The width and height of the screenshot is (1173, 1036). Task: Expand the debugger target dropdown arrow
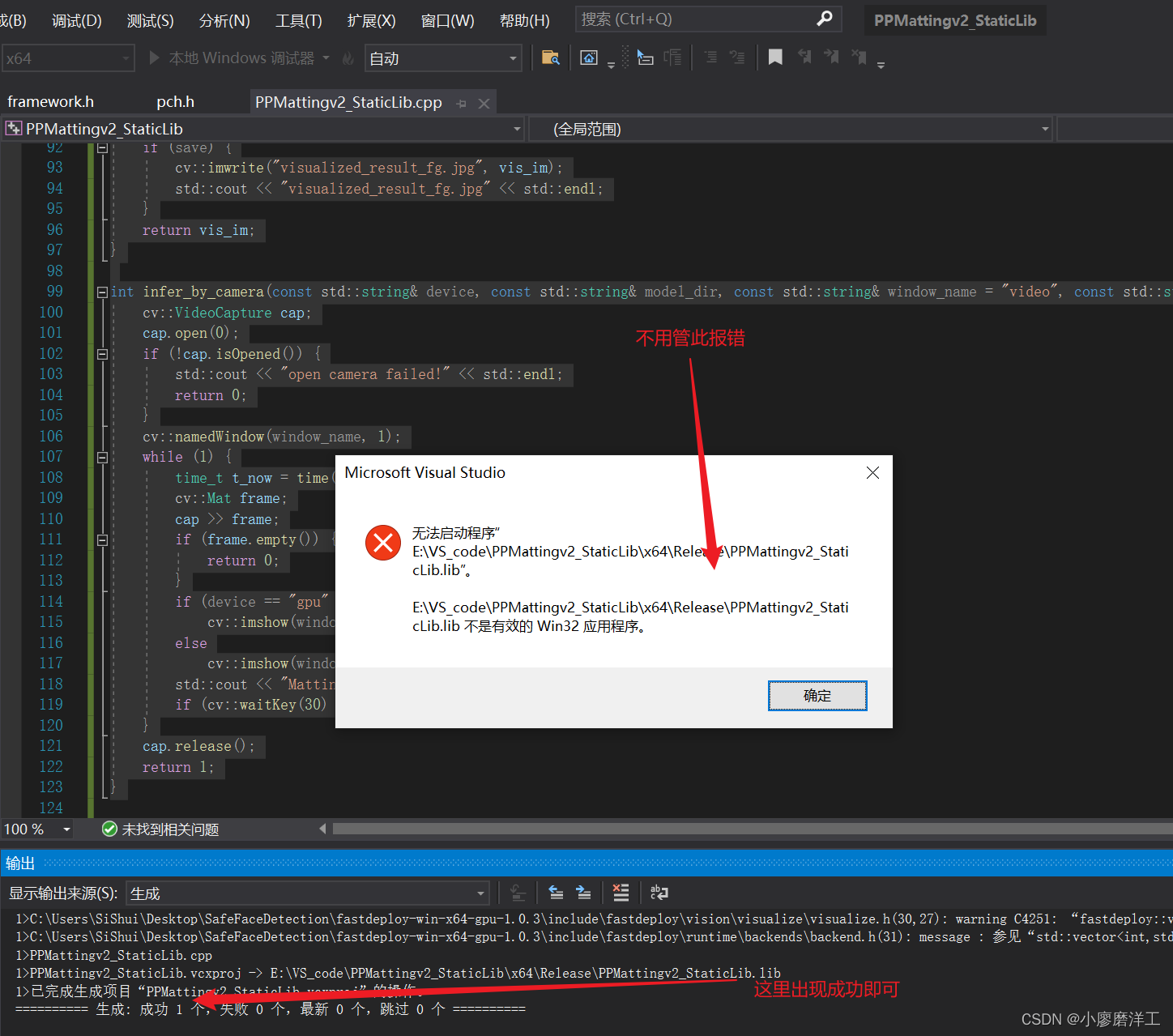point(326,58)
